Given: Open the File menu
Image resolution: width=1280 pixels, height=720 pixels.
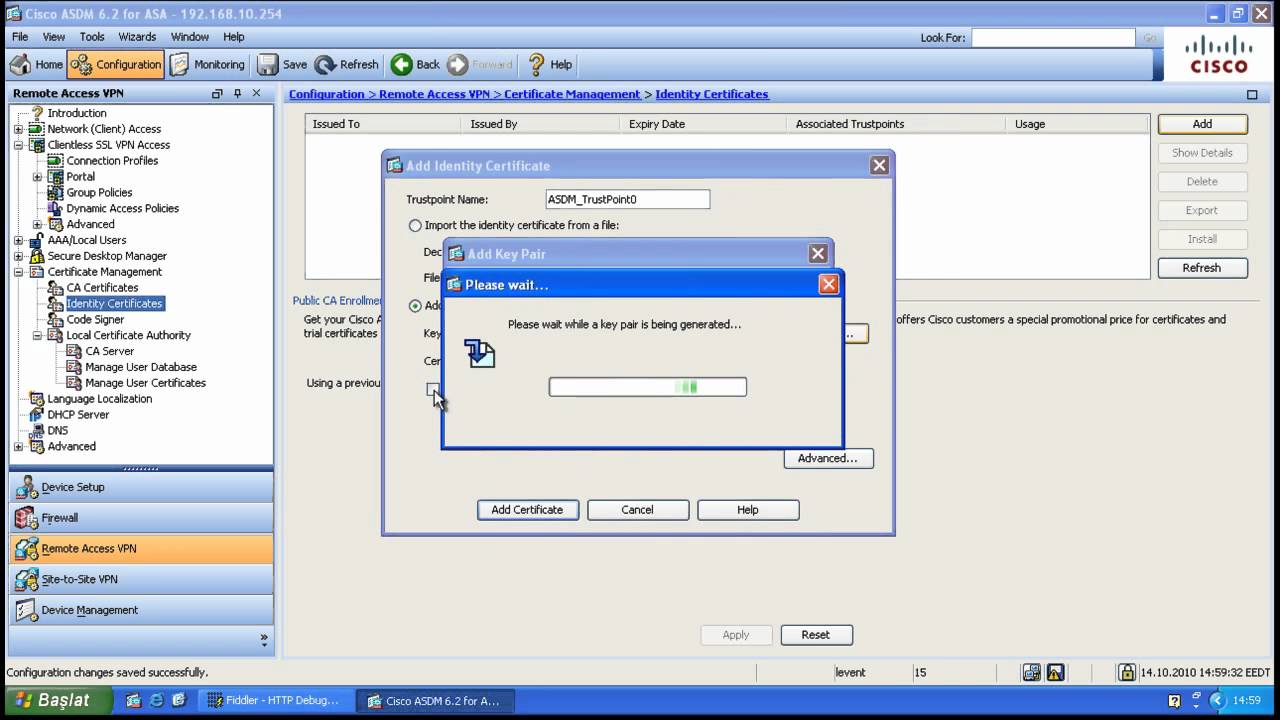Looking at the screenshot, I should 20,37.
